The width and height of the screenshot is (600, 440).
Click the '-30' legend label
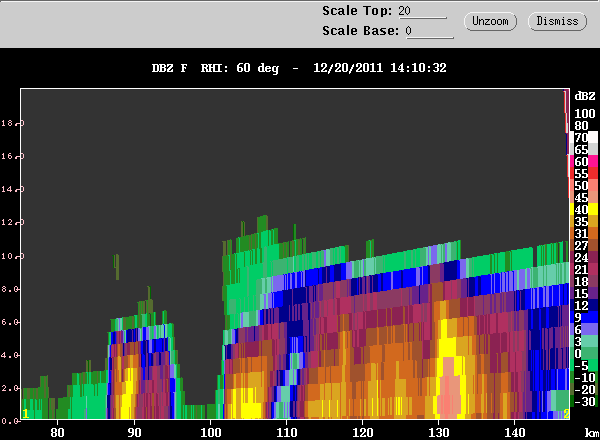tap(585, 401)
